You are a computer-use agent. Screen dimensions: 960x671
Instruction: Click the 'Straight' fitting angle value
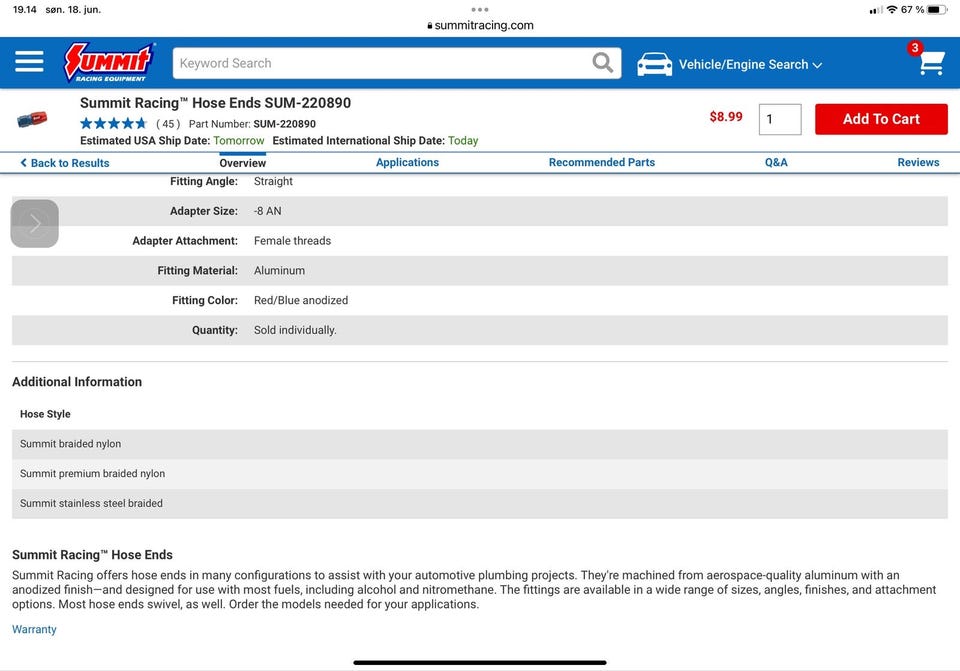tap(273, 181)
